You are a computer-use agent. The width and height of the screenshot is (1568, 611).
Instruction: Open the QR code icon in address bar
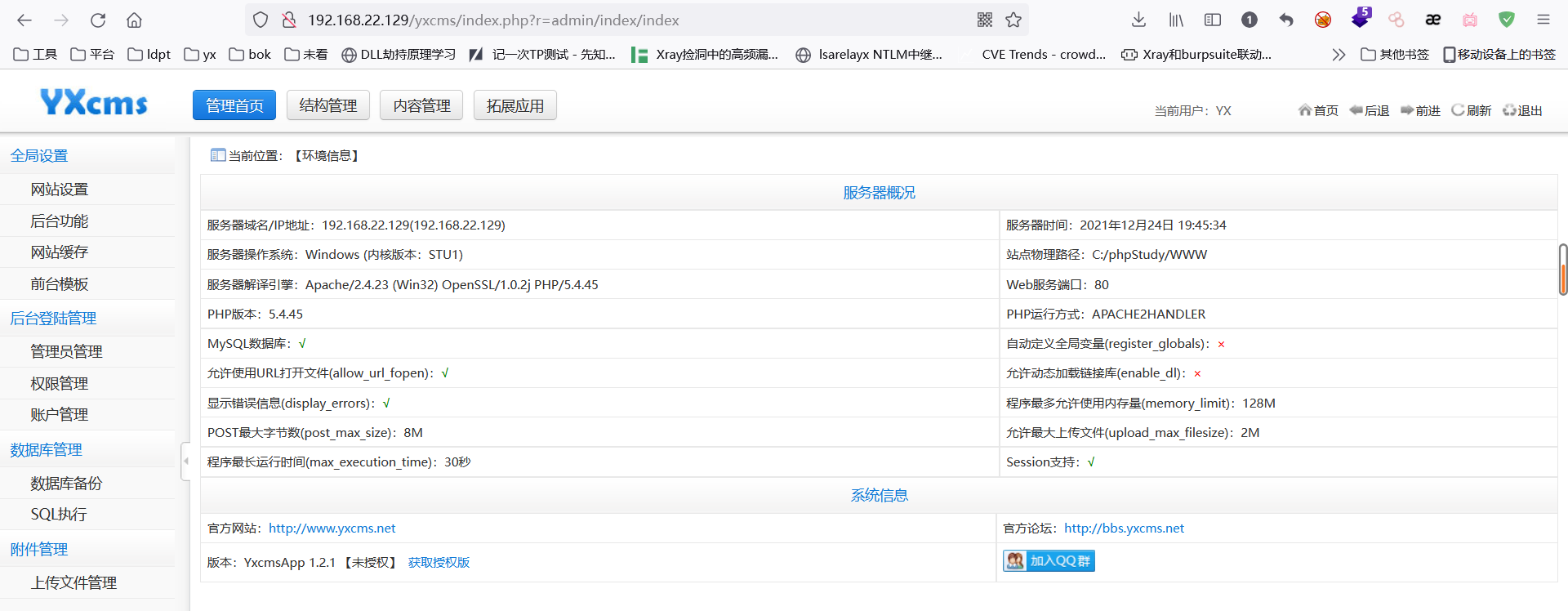click(x=985, y=20)
